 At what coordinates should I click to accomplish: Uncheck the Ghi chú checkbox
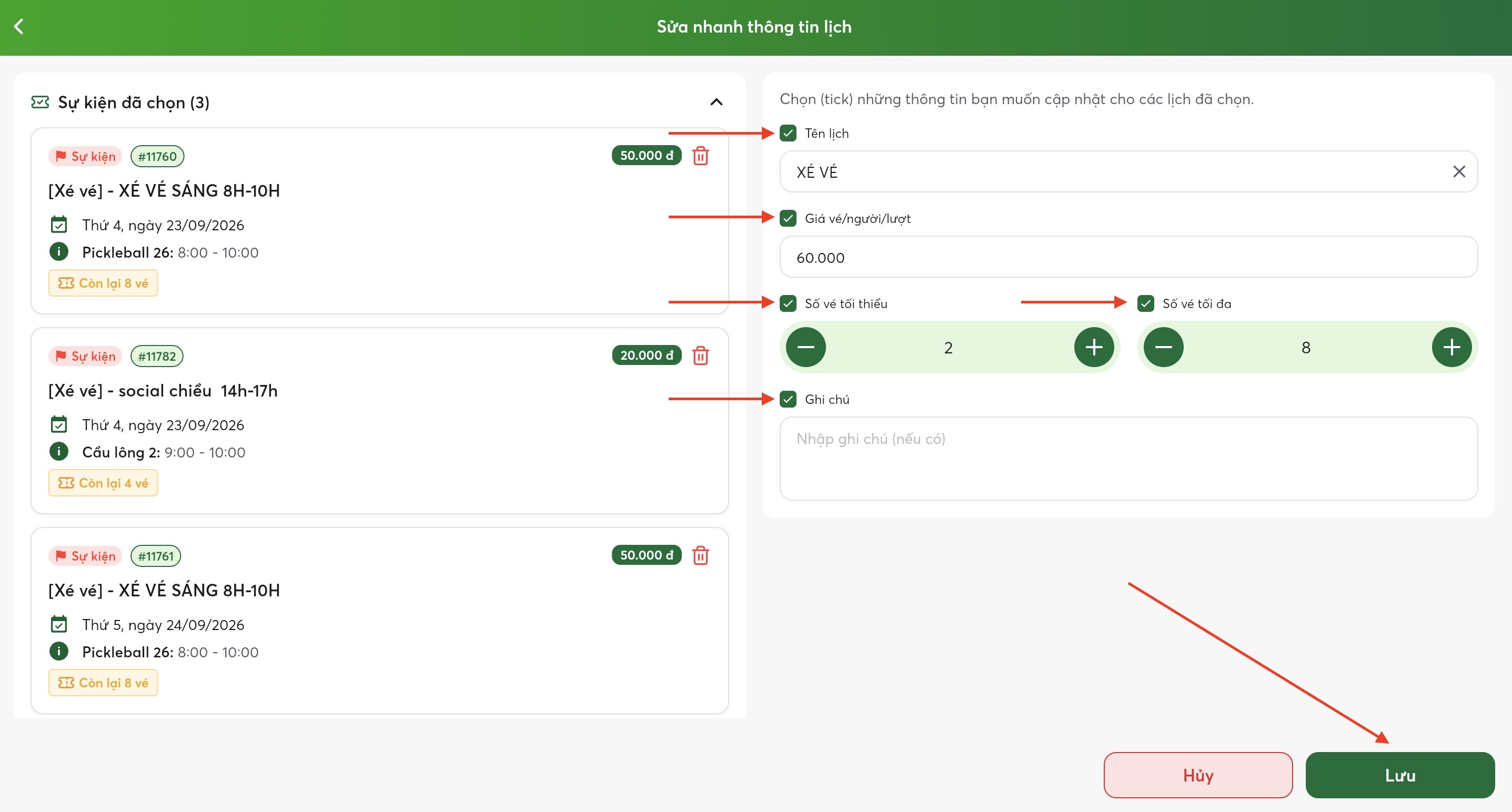(788, 399)
